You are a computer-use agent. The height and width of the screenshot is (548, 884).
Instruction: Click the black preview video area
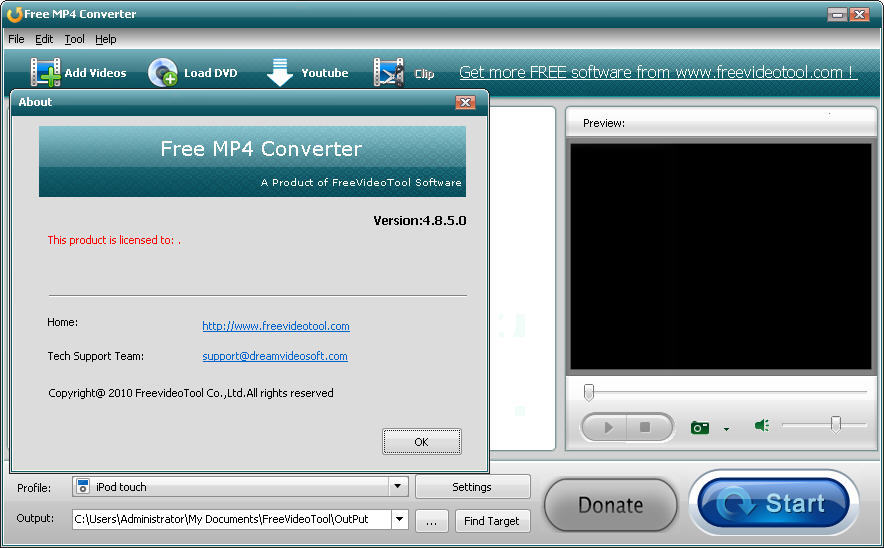[x=721, y=257]
